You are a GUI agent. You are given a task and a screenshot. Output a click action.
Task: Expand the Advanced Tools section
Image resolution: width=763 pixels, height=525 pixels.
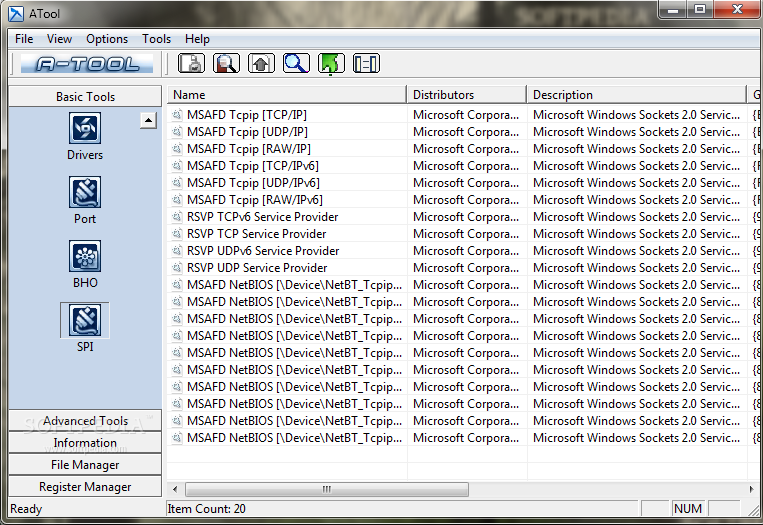(x=85, y=420)
